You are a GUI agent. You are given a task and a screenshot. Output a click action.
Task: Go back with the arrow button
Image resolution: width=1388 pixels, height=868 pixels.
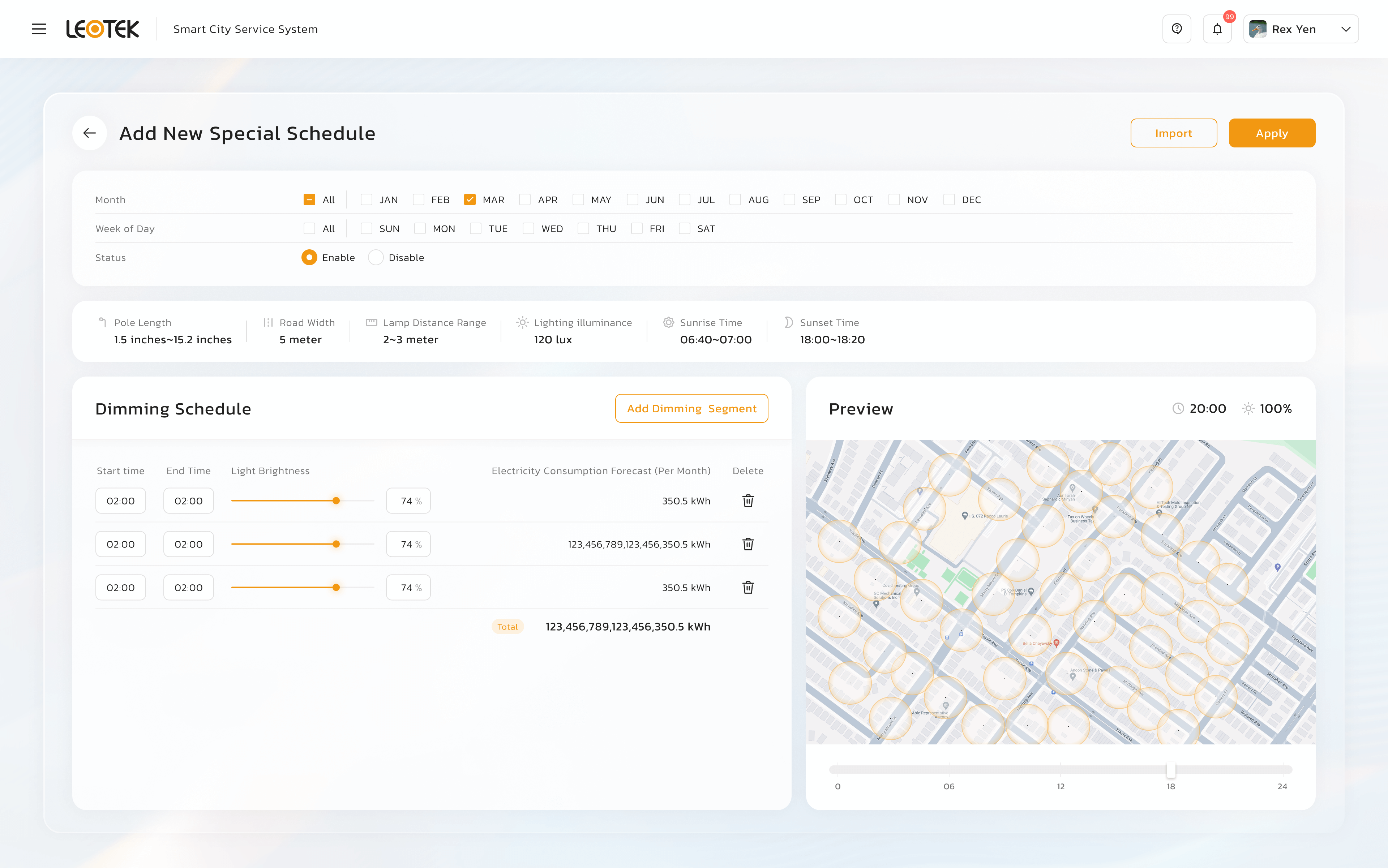click(x=90, y=133)
